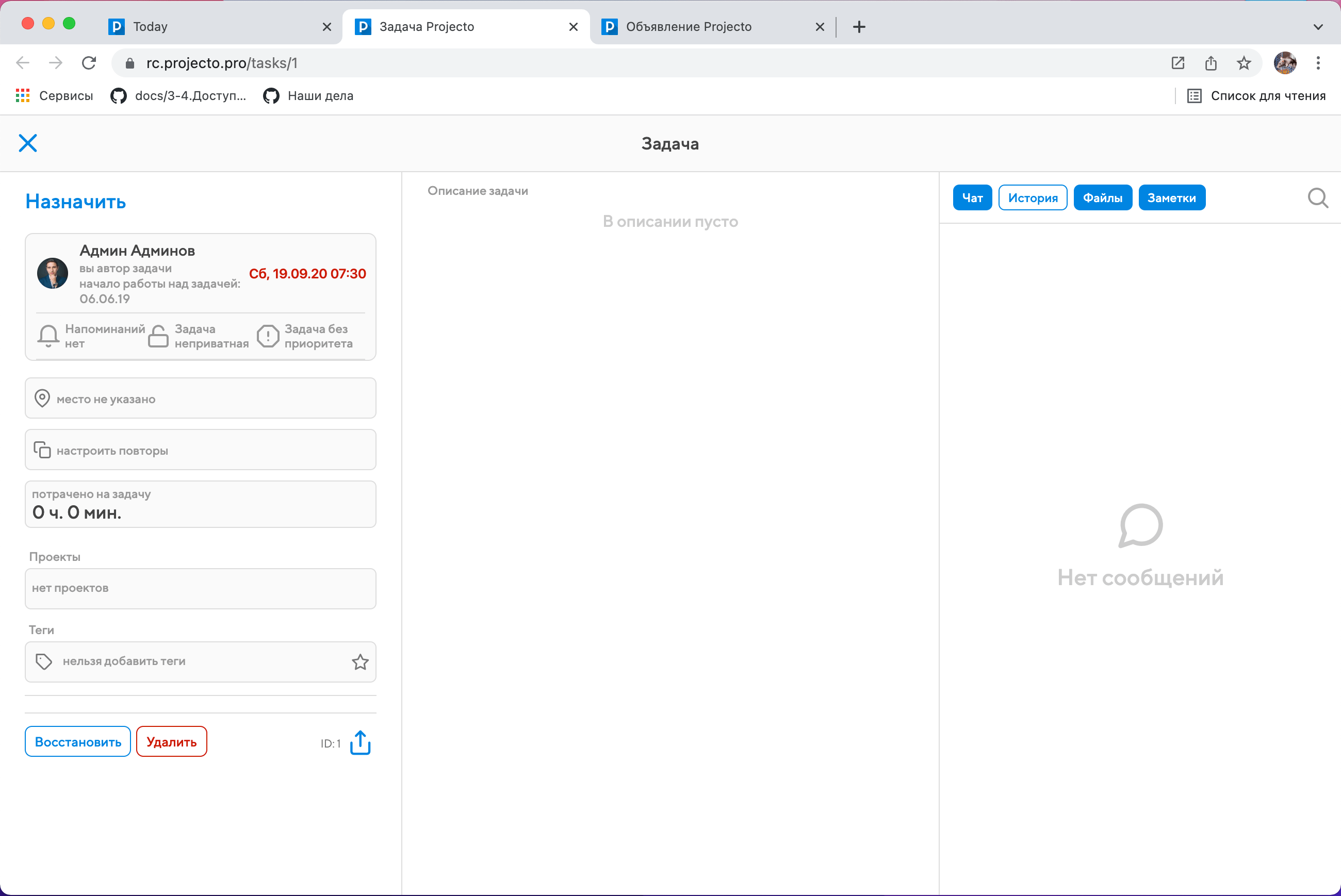This screenshot has height=896, width=1341.
Task: Toggle the Заметки filter button
Action: pyautogui.click(x=1171, y=198)
